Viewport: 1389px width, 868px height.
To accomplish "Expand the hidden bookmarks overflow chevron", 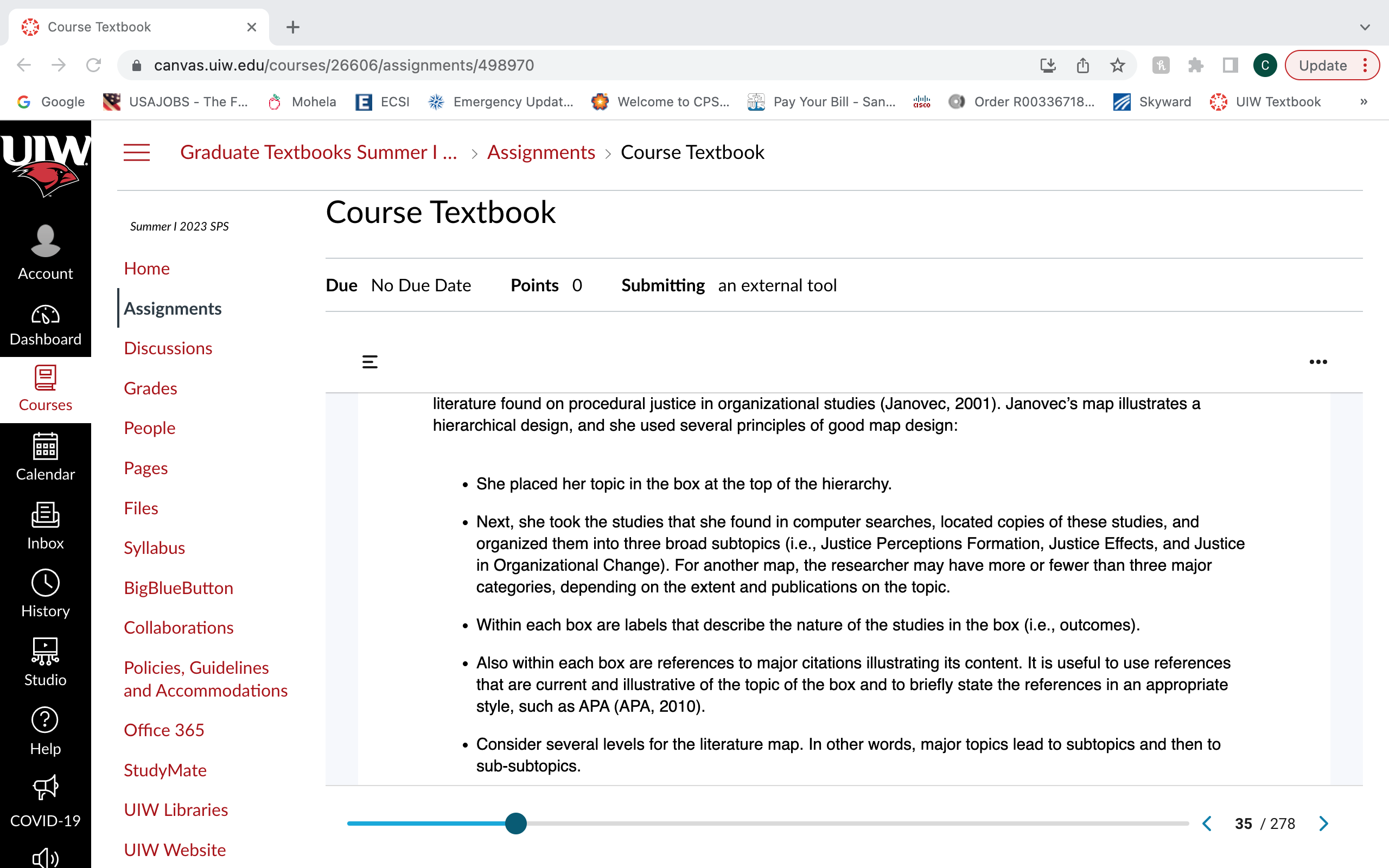I will [1363, 101].
